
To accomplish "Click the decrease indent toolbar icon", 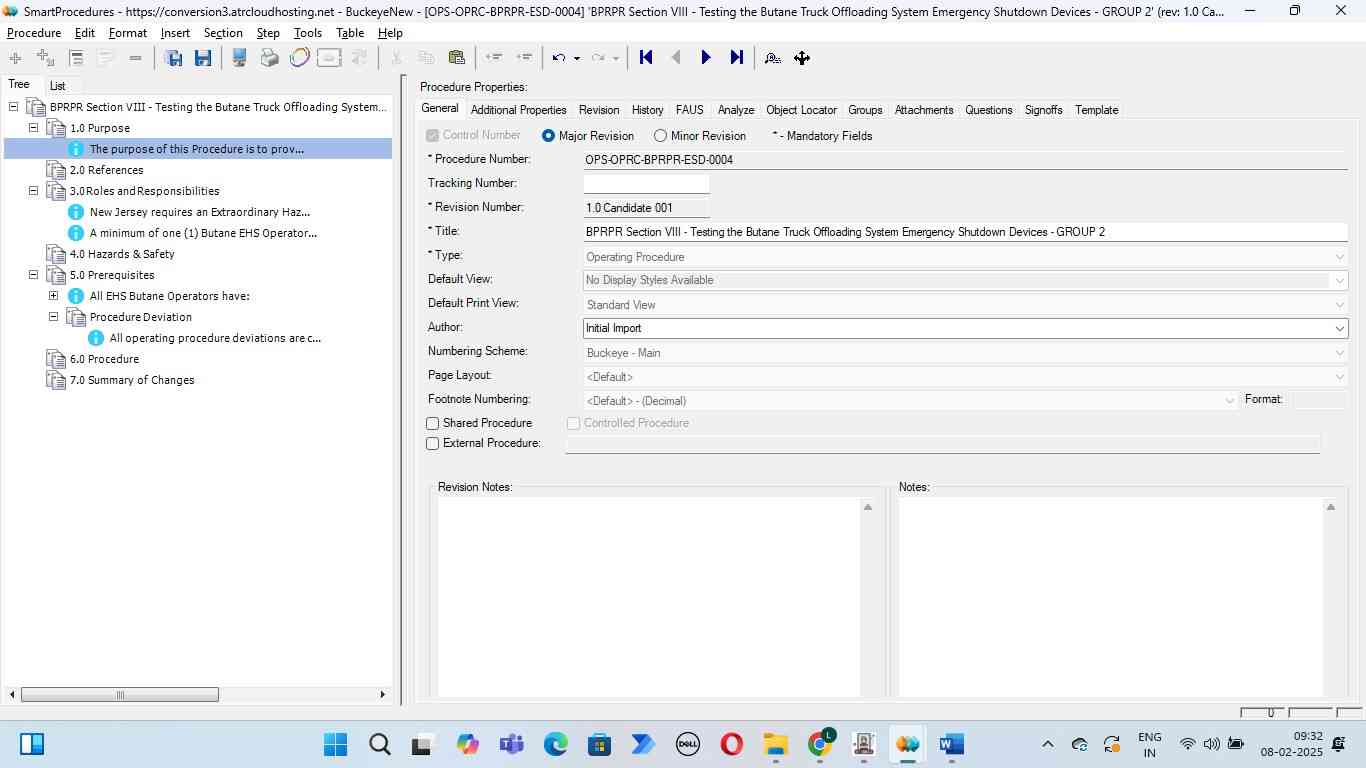I will pos(493,58).
